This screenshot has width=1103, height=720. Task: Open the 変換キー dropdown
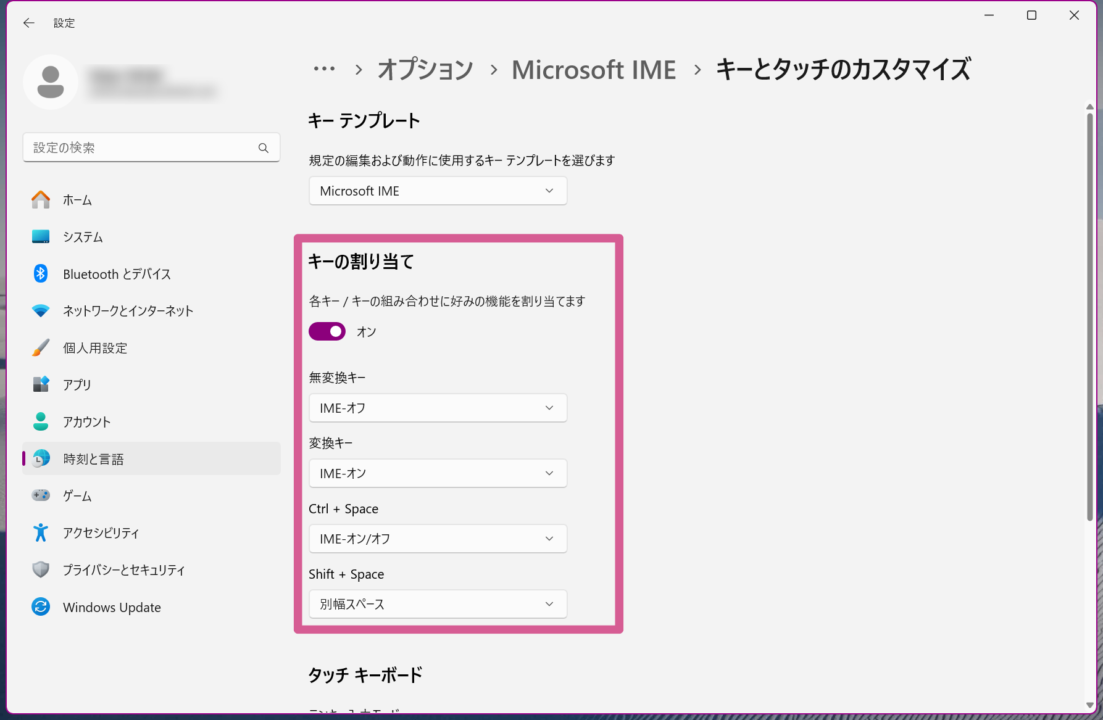tap(438, 474)
